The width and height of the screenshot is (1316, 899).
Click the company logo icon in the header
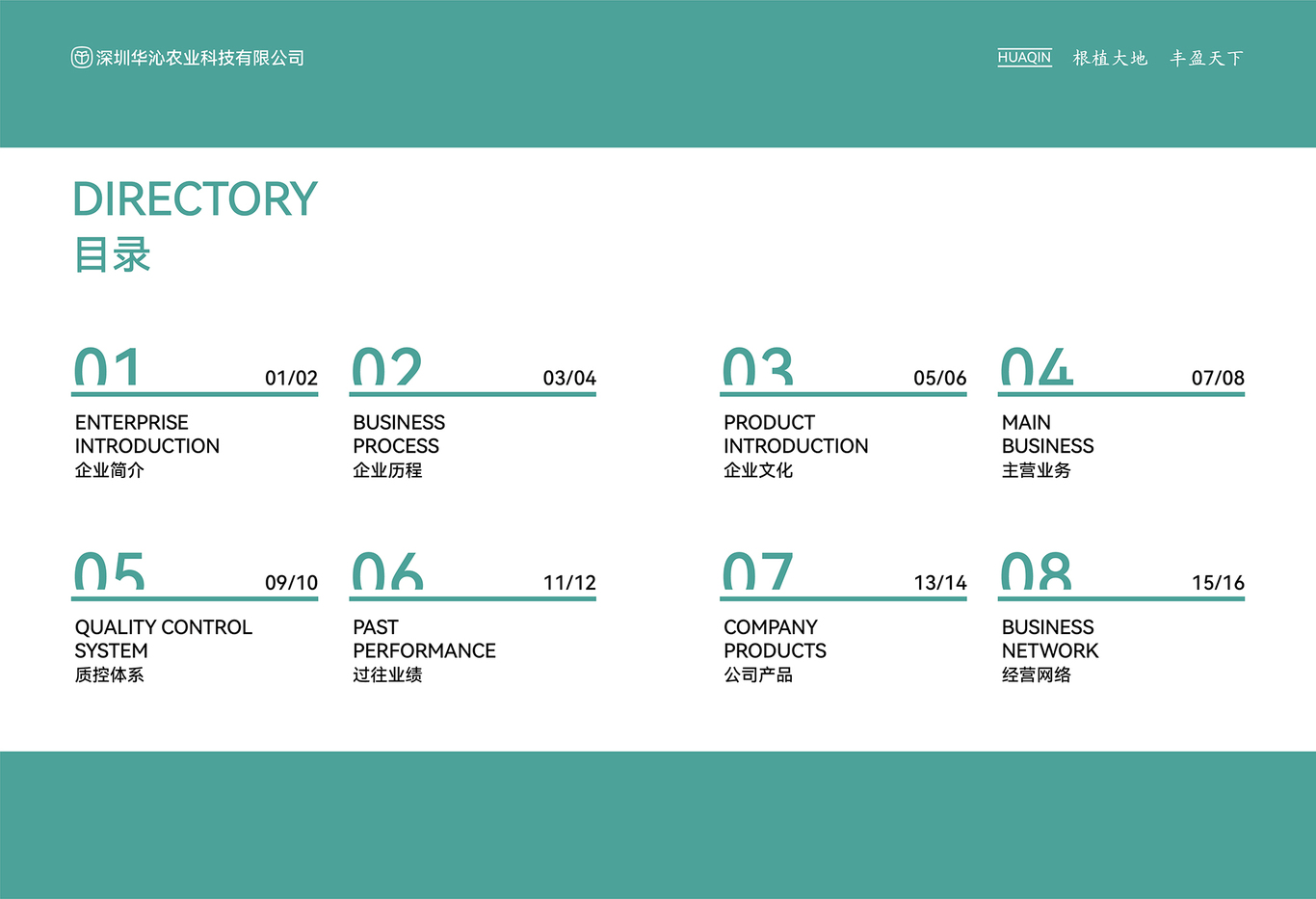coord(82,58)
